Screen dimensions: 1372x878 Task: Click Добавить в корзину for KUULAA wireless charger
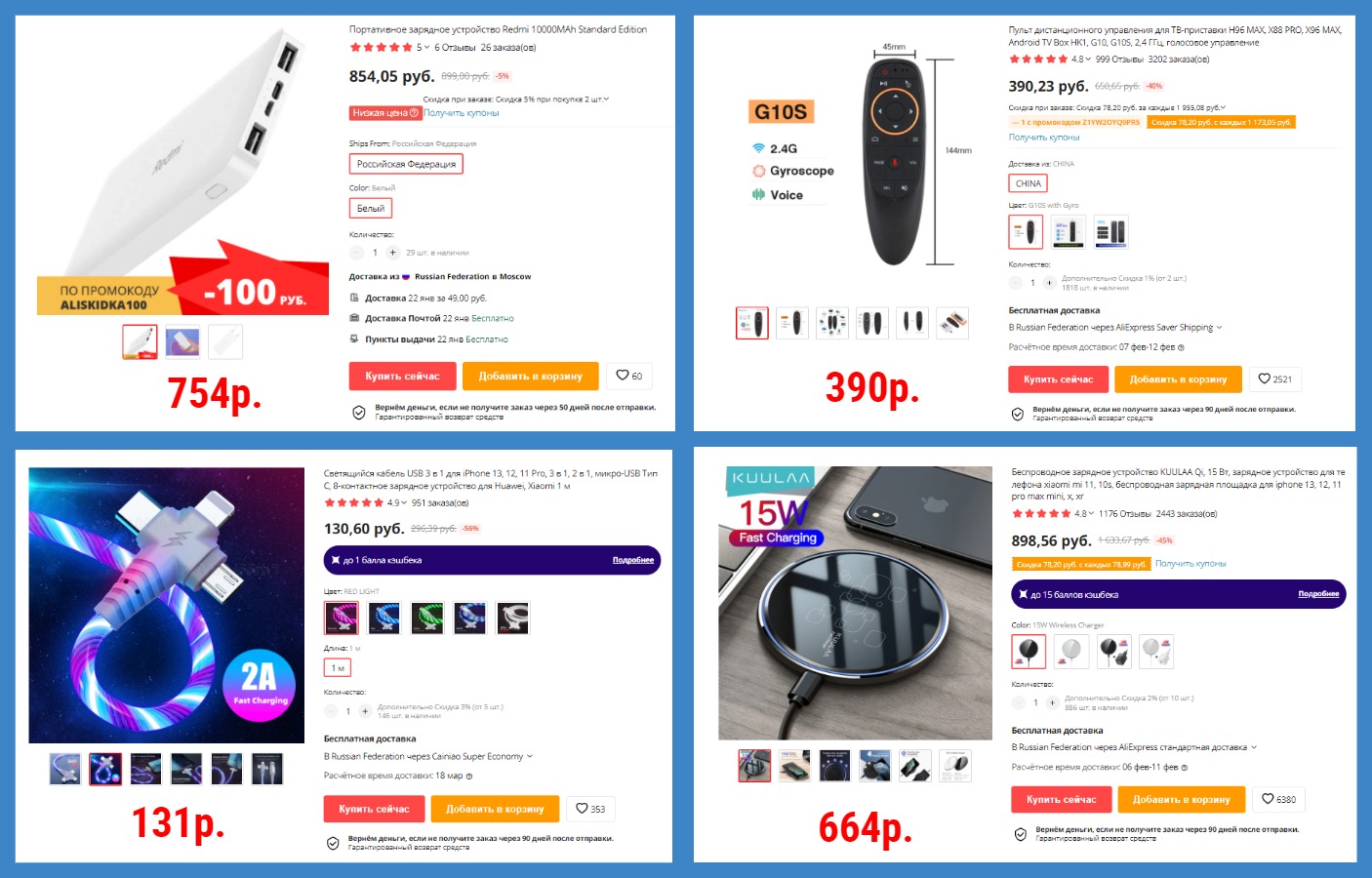click(x=1182, y=800)
